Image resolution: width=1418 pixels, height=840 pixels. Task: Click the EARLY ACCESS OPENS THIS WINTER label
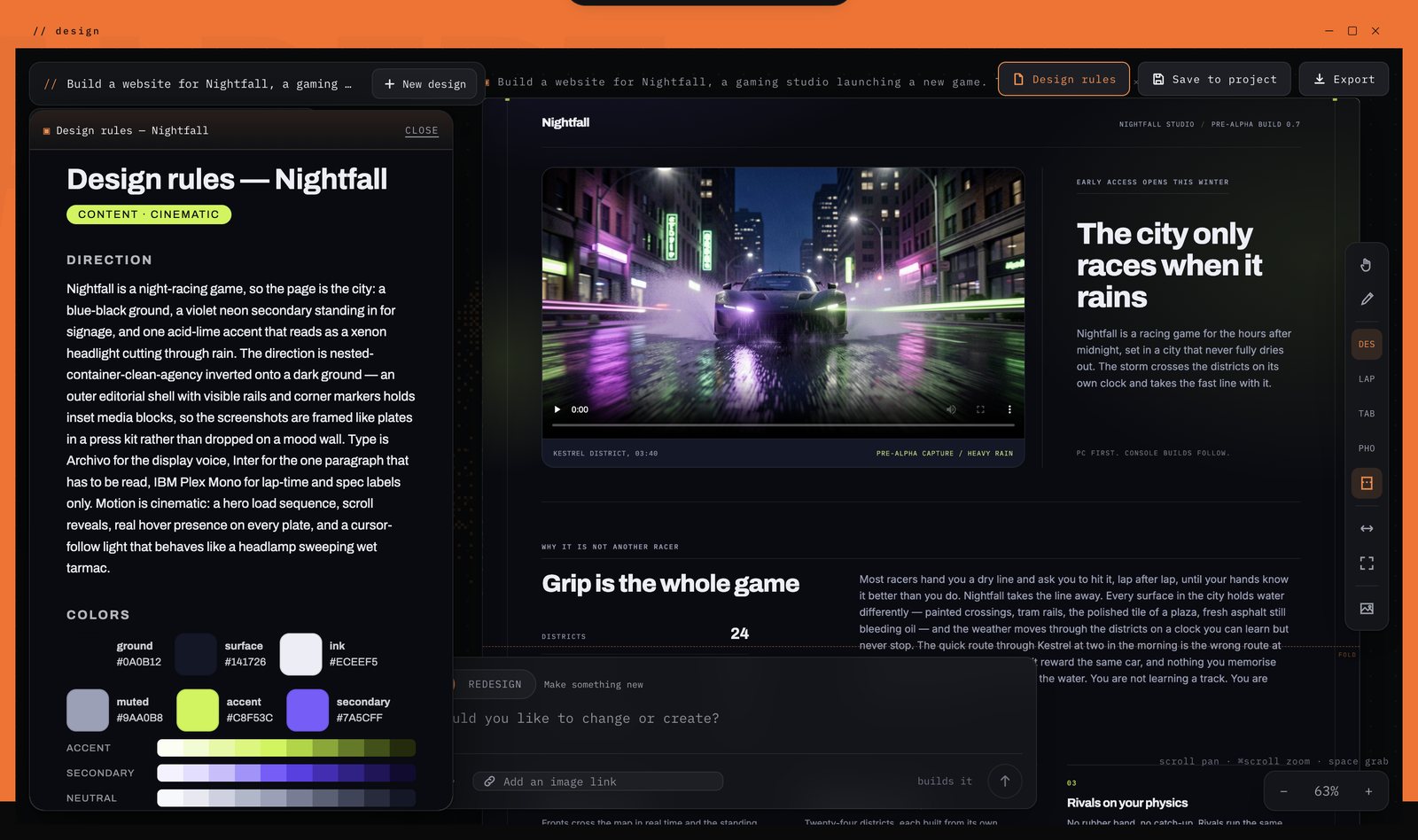point(1152,183)
